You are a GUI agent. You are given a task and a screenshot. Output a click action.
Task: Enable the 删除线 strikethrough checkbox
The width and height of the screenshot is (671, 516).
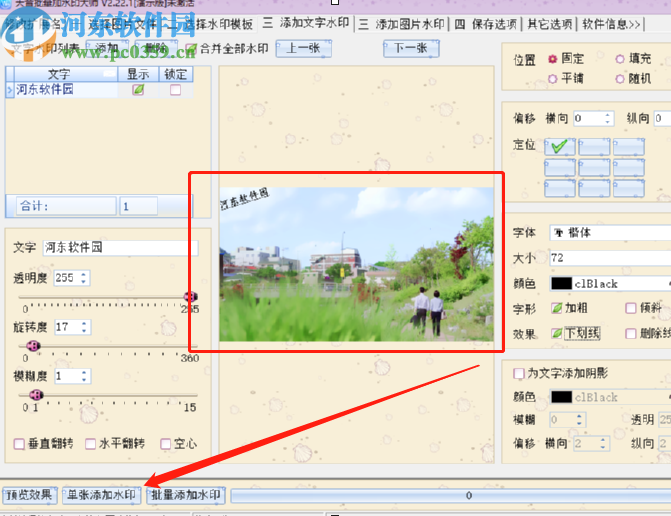coord(631,333)
